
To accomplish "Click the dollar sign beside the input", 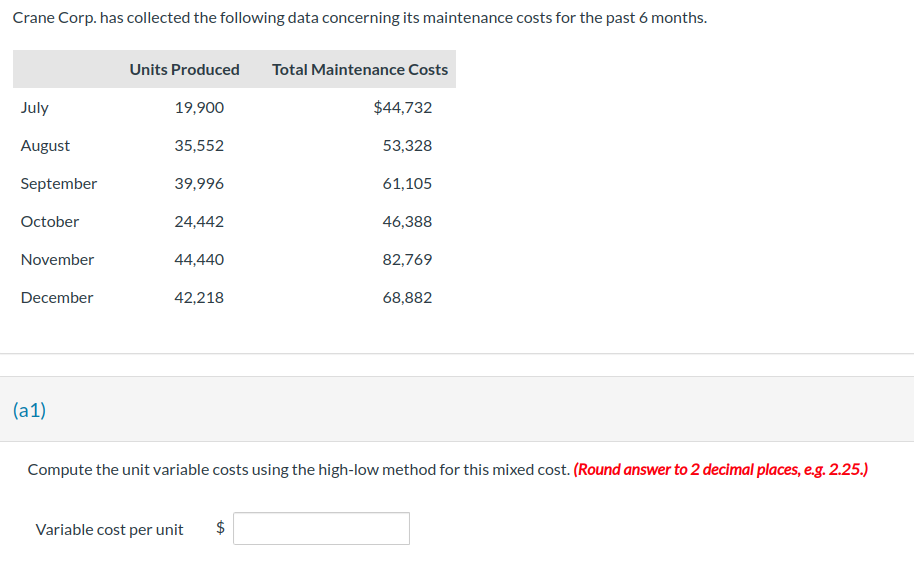I will pos(220,528).
